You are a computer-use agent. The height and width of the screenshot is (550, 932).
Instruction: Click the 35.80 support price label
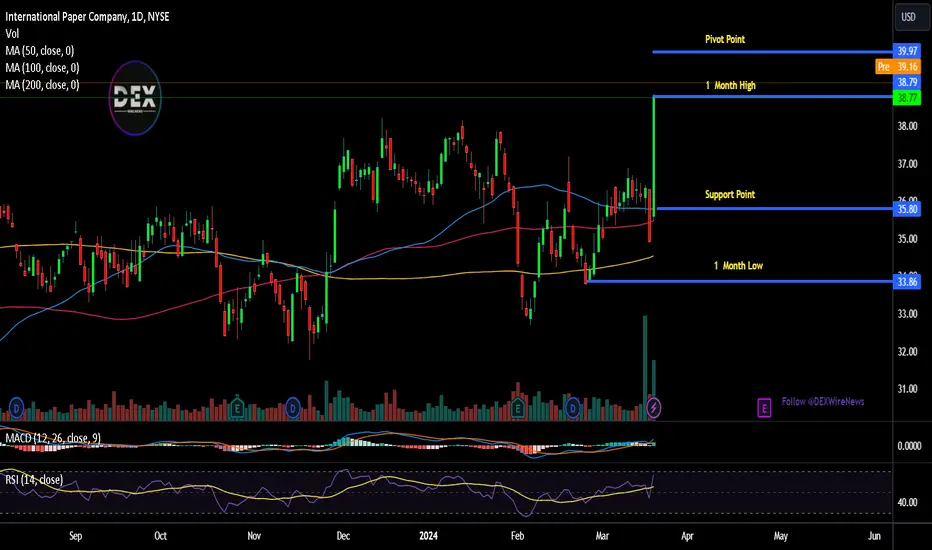[907, 209]
